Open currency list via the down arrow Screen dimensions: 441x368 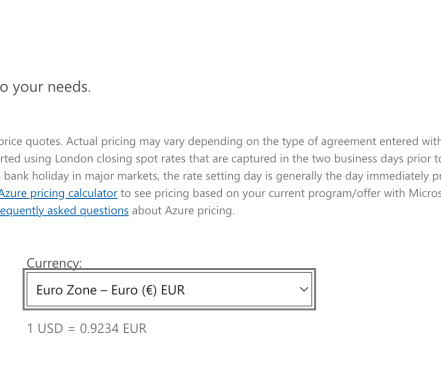pyautogui.click(x=304, y=289)
